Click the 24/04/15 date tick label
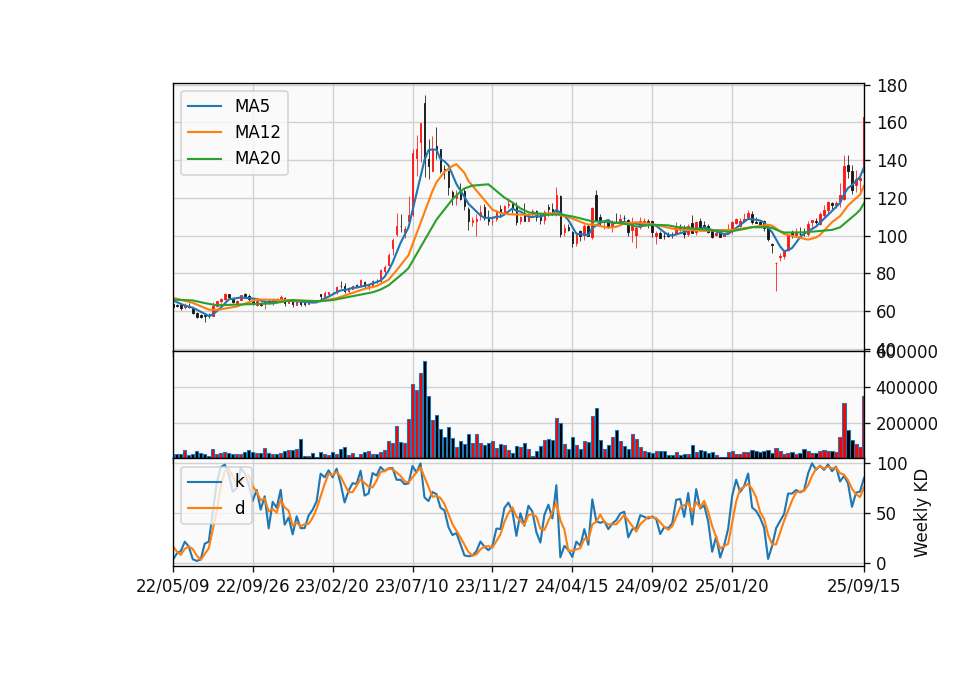Screen dimensions: 960x690 point(572,586)
